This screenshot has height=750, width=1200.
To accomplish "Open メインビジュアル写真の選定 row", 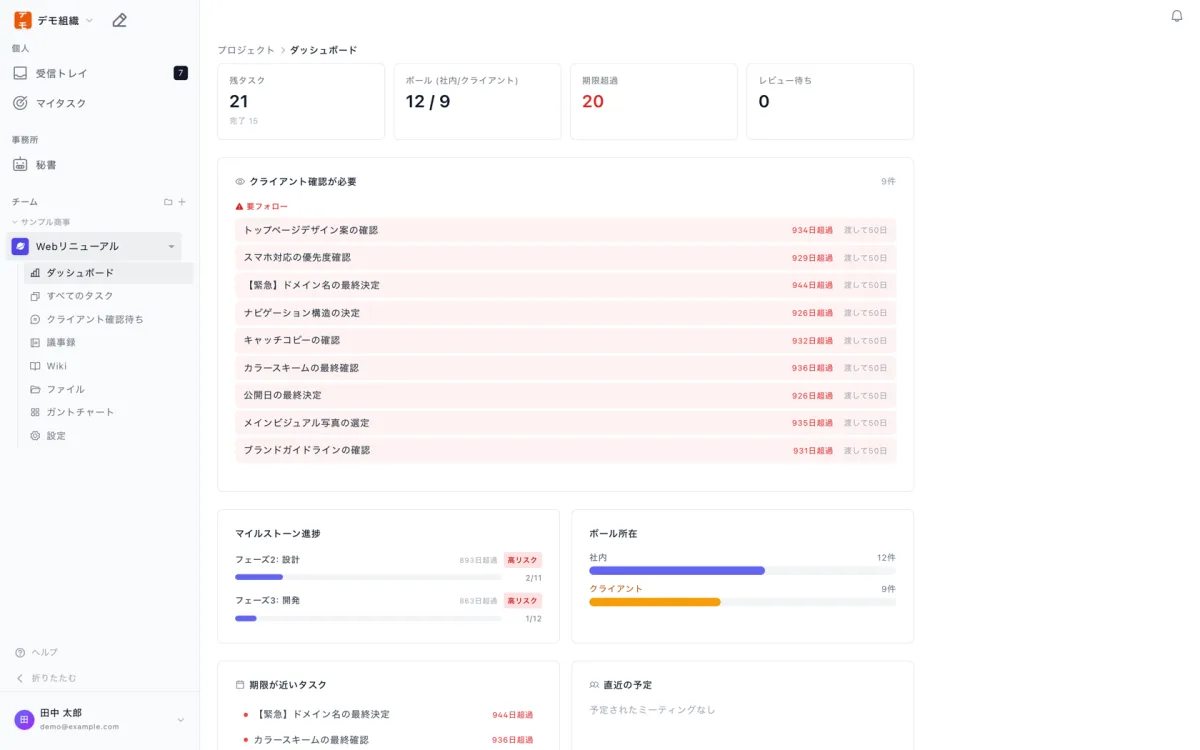I will click(566, 423).
